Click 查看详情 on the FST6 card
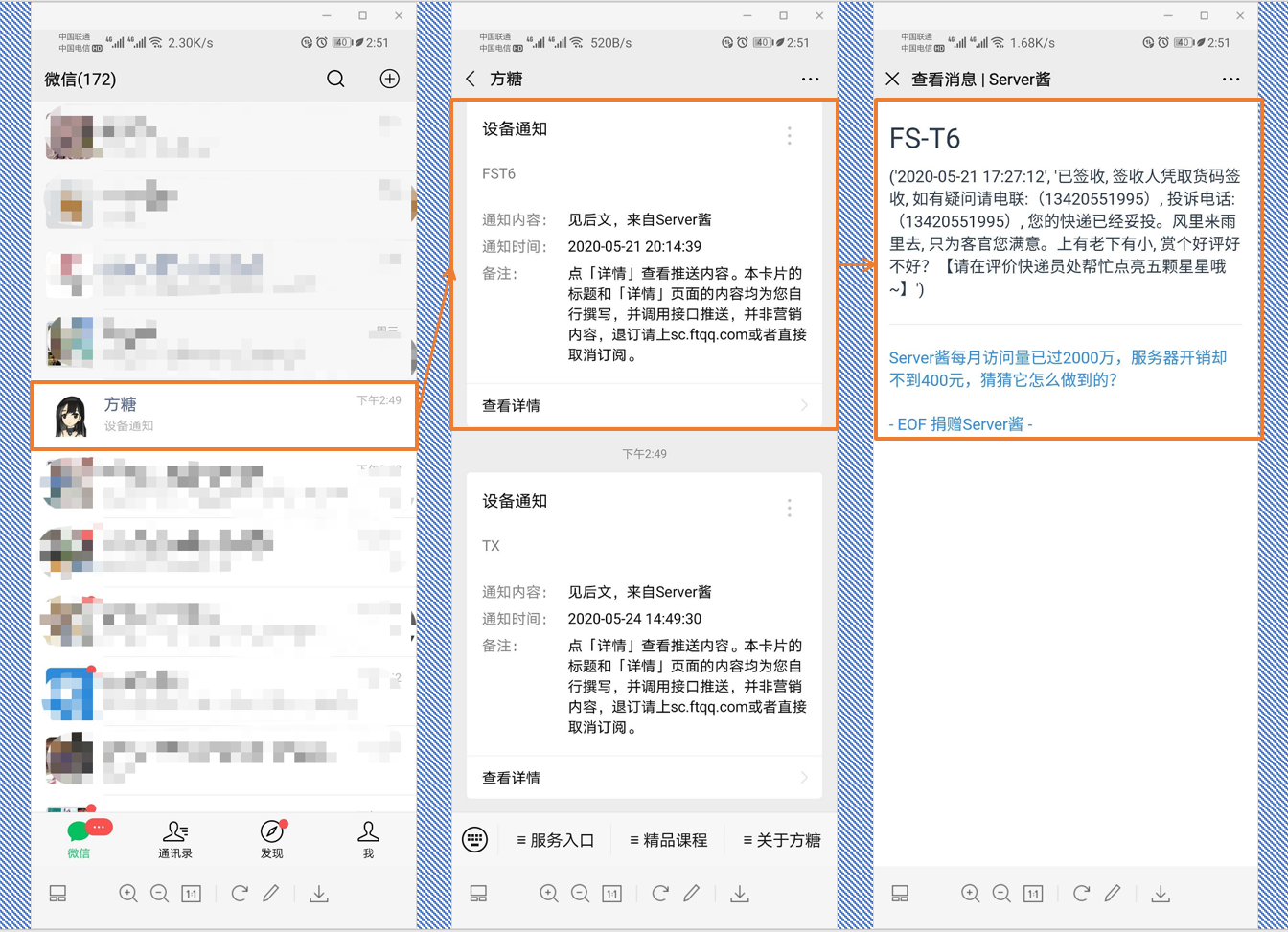1288x932 pixels. click(x=511, y=405)
